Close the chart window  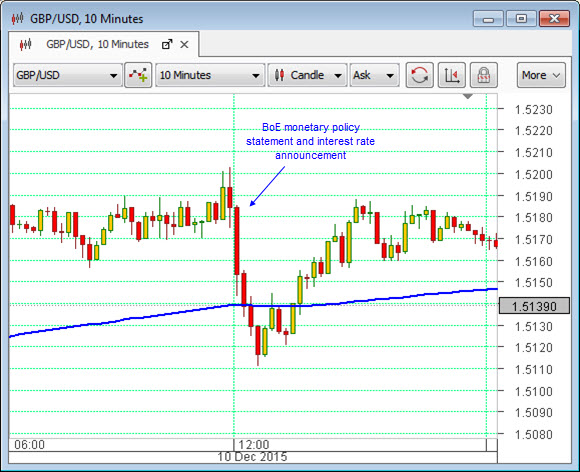coord(554,19)
